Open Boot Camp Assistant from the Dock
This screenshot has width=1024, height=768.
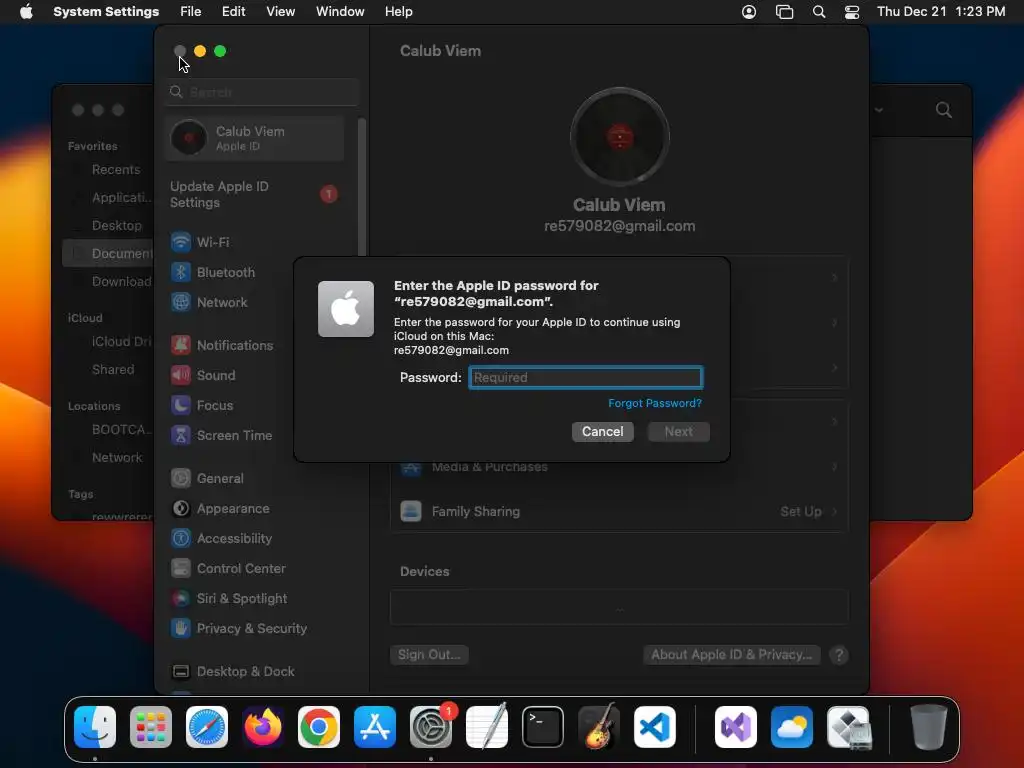[x=848, y=727]
